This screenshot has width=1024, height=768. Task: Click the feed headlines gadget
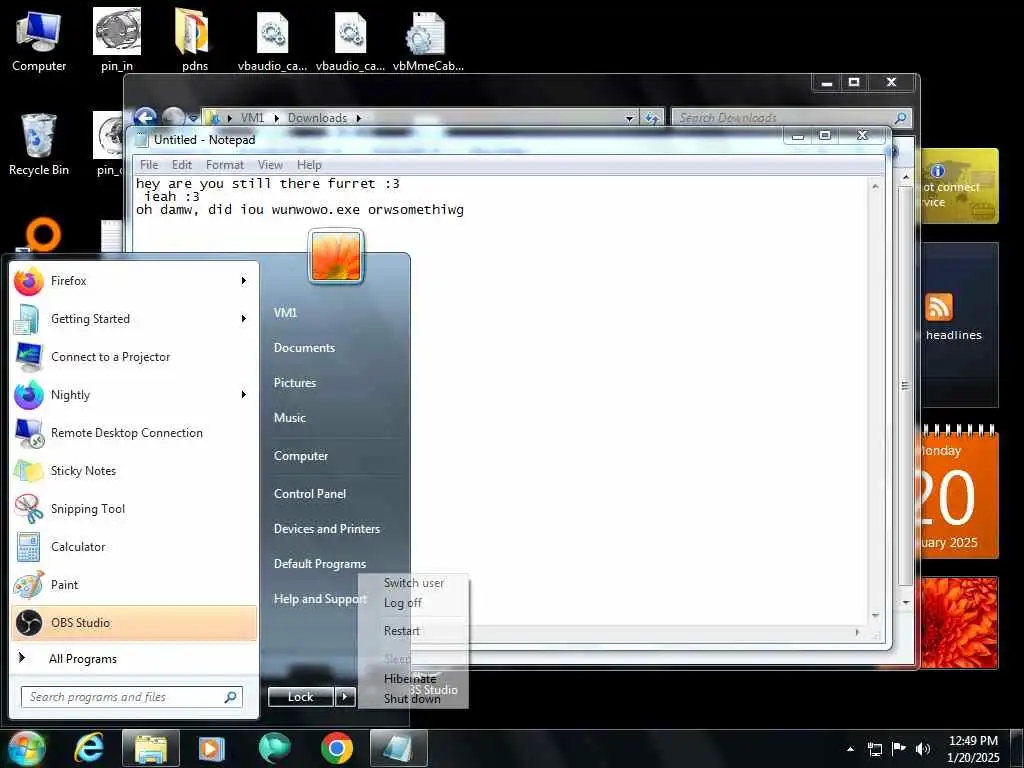(959, 325)
